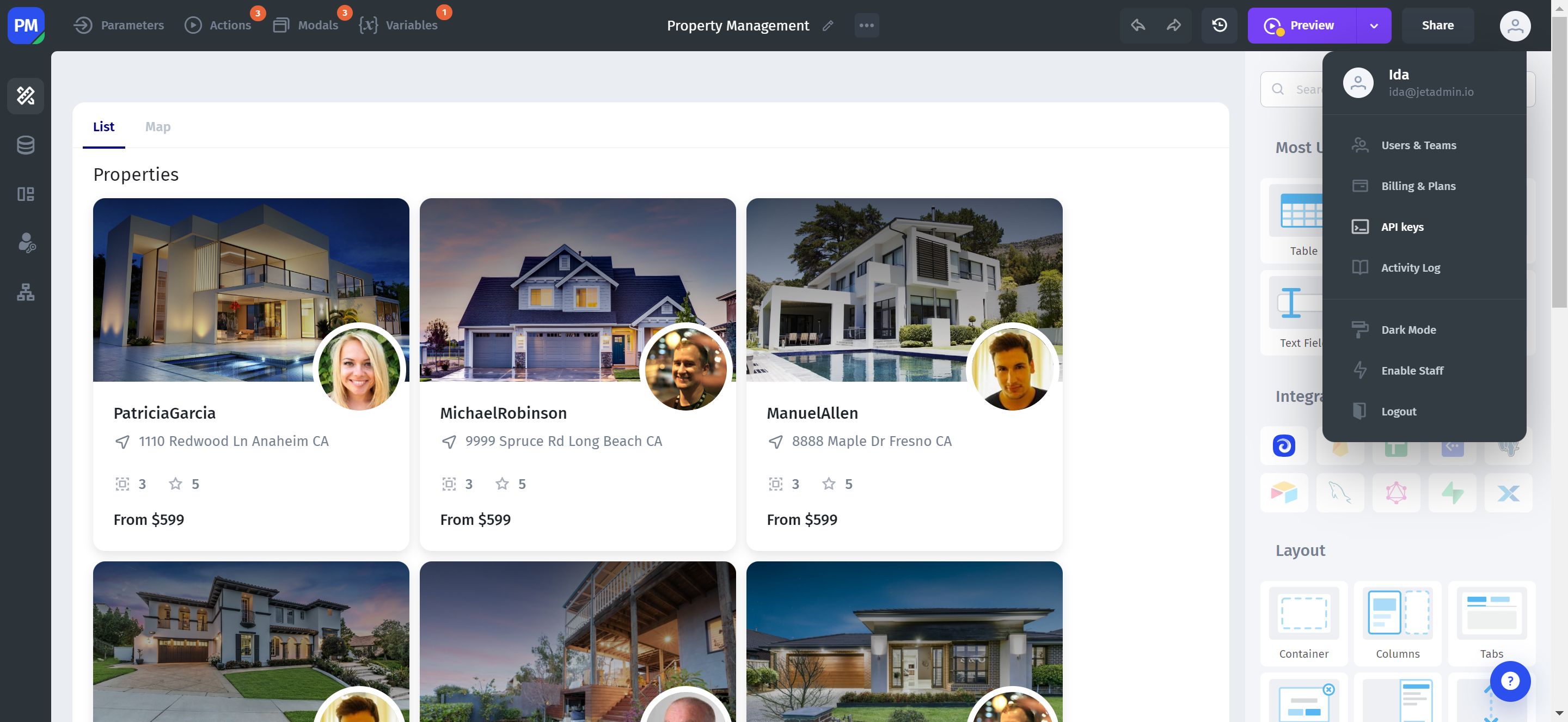
Task: Select the design tools sidebar icon
Action: [26, 96]
